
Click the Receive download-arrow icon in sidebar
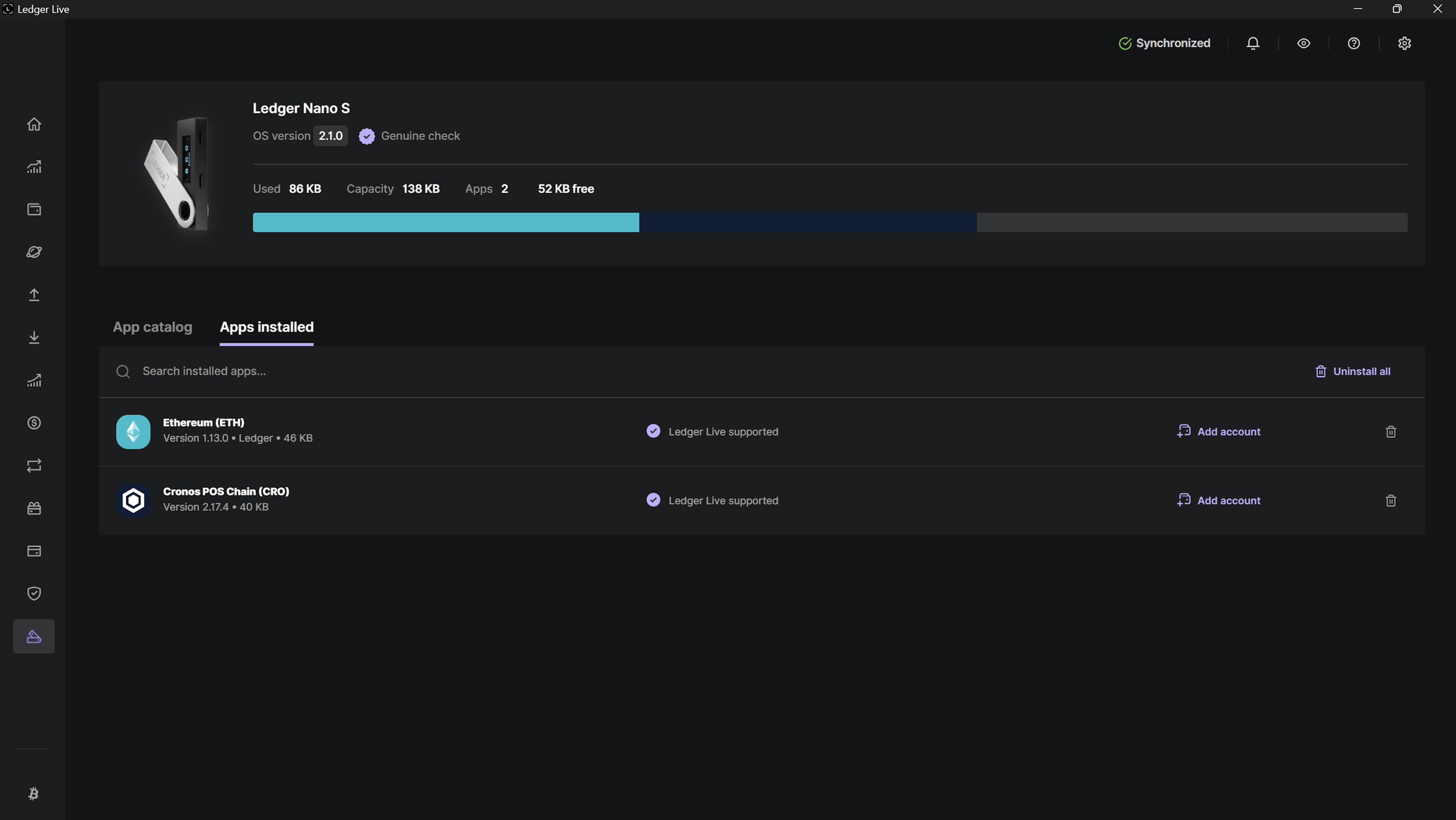(34, 337)
